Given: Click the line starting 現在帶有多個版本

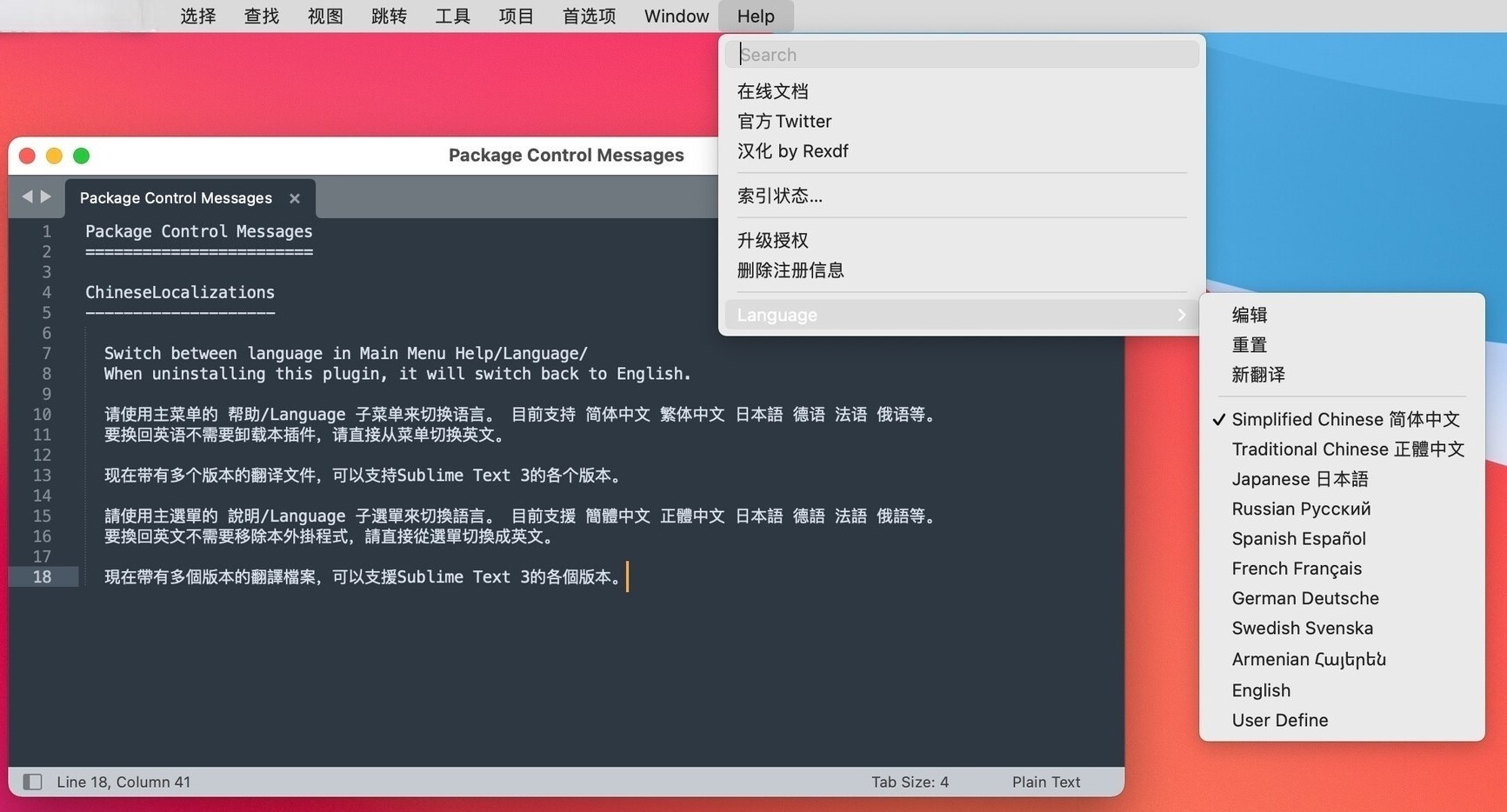Looking at the screenshot, I should click(363, 576).
